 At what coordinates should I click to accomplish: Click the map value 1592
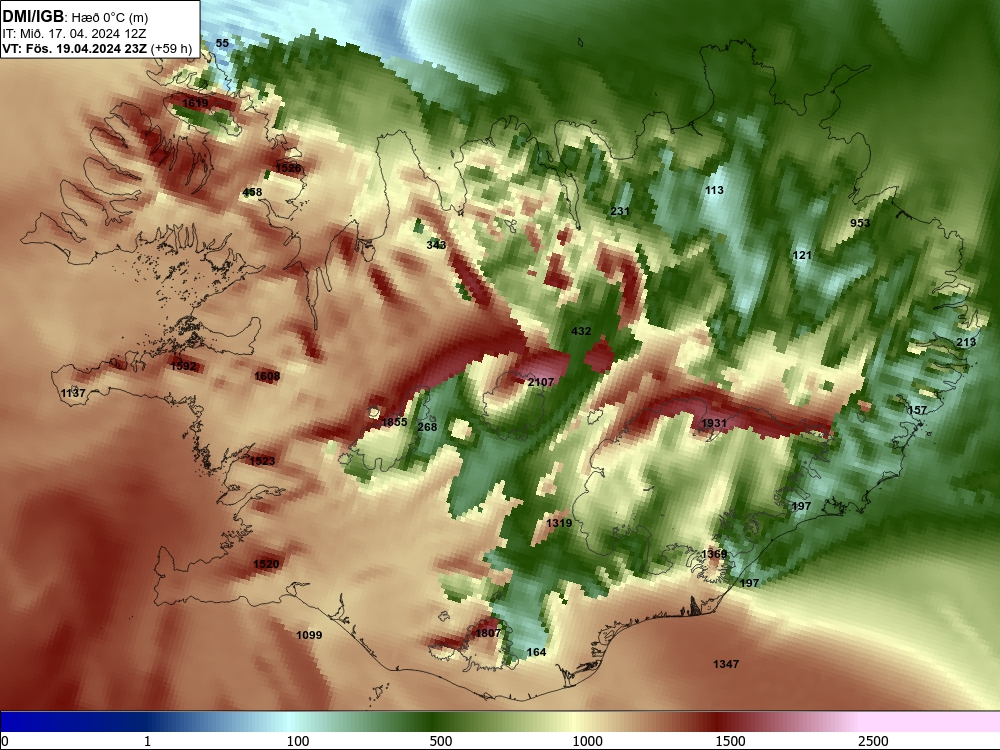[184, 366]
